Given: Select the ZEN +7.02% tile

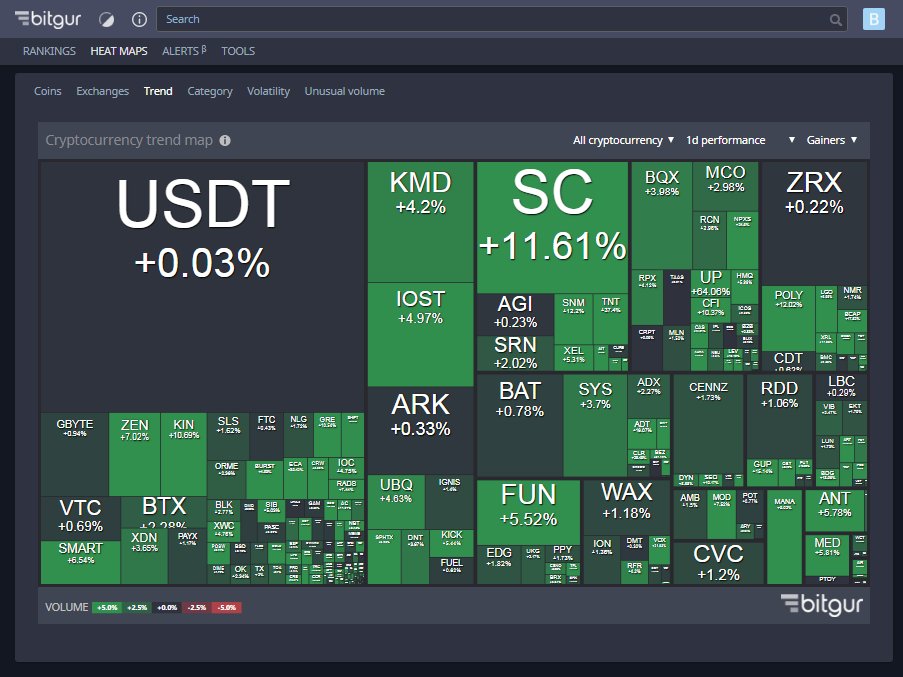Looking at the screenshot, I should click(134, 454).
